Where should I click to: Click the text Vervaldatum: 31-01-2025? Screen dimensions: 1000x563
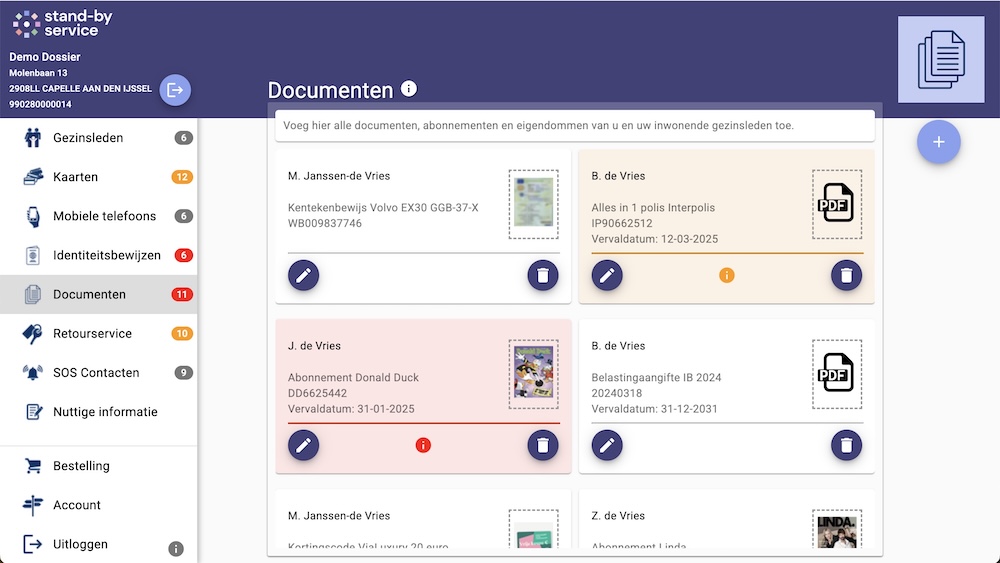pyautogui.click(x=351, y=409)
